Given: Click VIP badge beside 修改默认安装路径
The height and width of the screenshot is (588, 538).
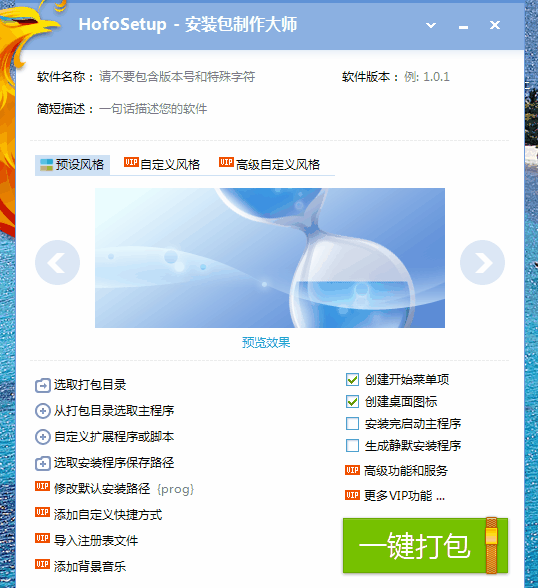Looking at the screenshot, I should pos(42,486).
